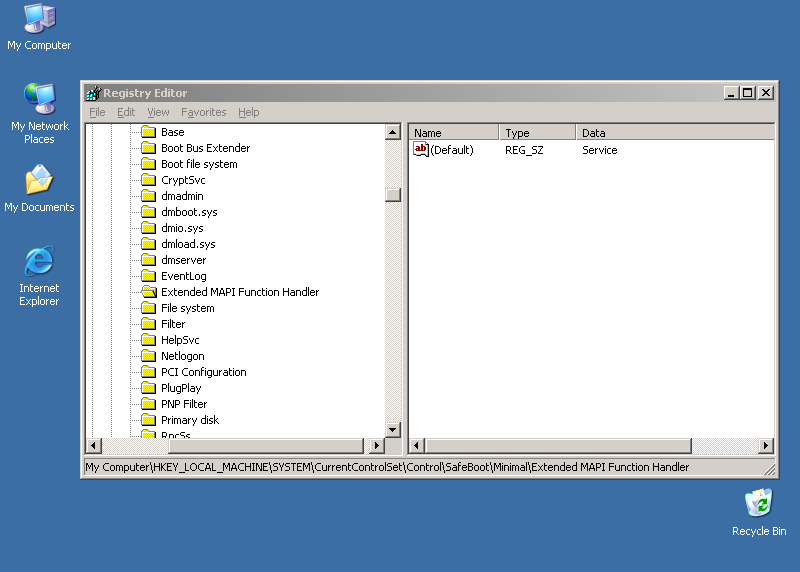Click the tree pane scroll down arrow

tap(392, 430)
